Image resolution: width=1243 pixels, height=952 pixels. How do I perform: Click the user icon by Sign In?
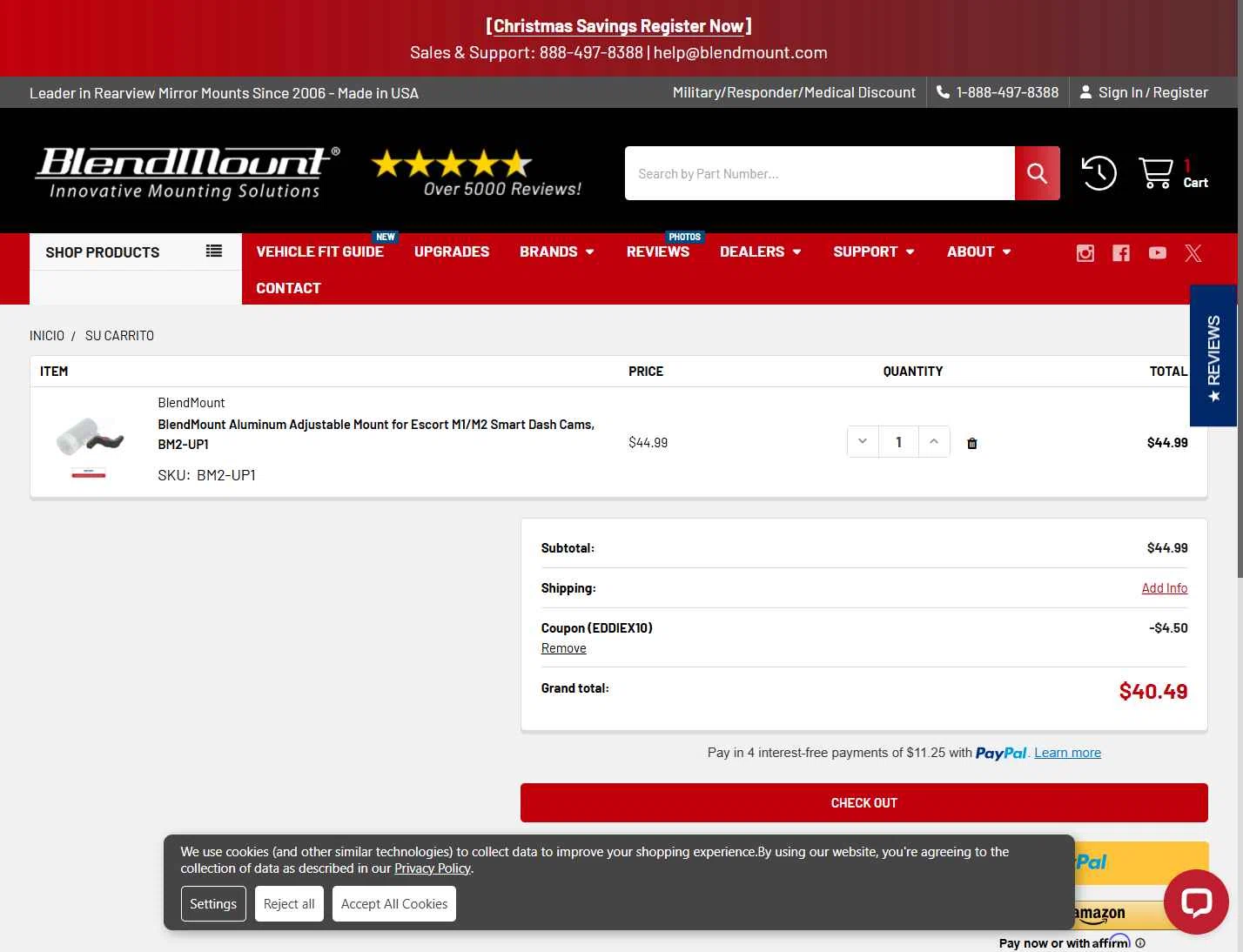[x=1085, y=91]
